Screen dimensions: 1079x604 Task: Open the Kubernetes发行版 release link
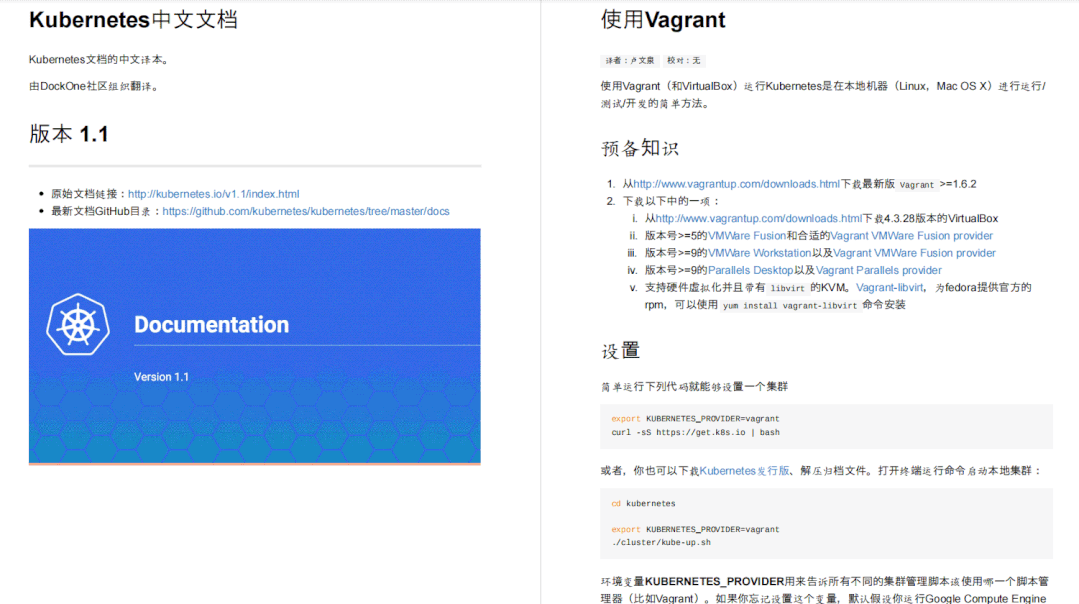tap(743, 470)
